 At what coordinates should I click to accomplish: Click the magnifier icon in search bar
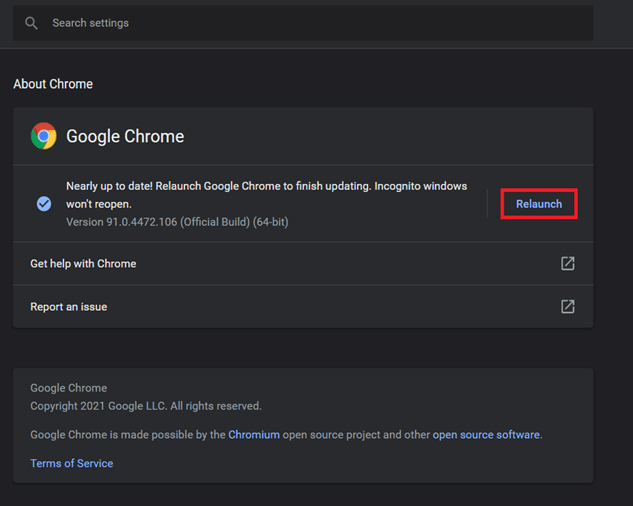pos(32,23)
